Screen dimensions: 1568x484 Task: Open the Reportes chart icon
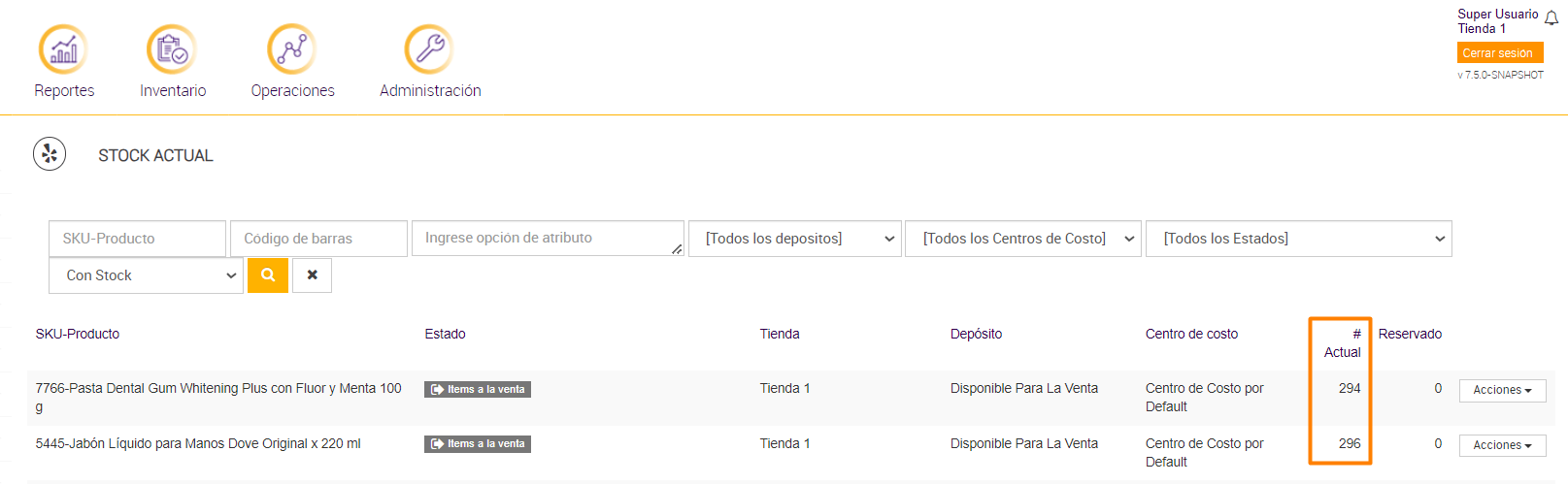click(63, 49)
